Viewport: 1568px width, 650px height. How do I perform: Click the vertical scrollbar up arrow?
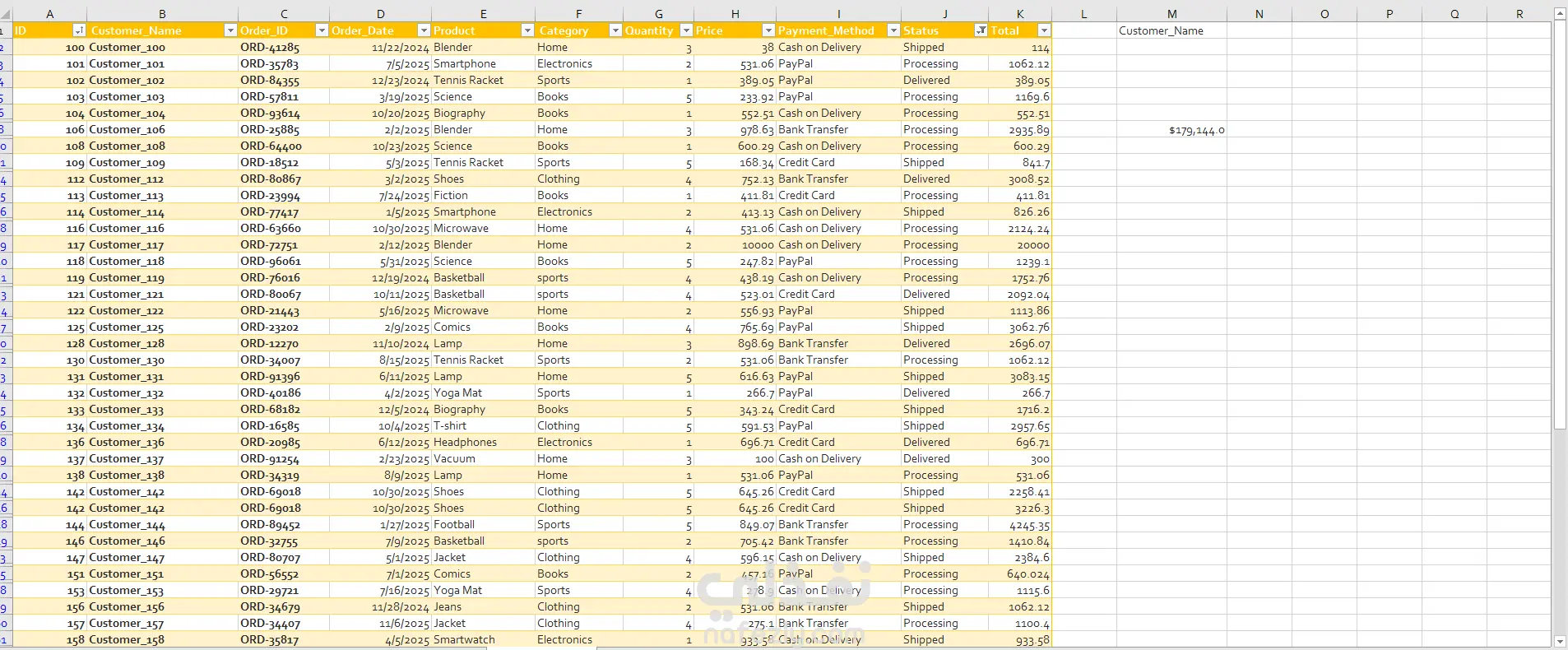[x=1560, y=14]
